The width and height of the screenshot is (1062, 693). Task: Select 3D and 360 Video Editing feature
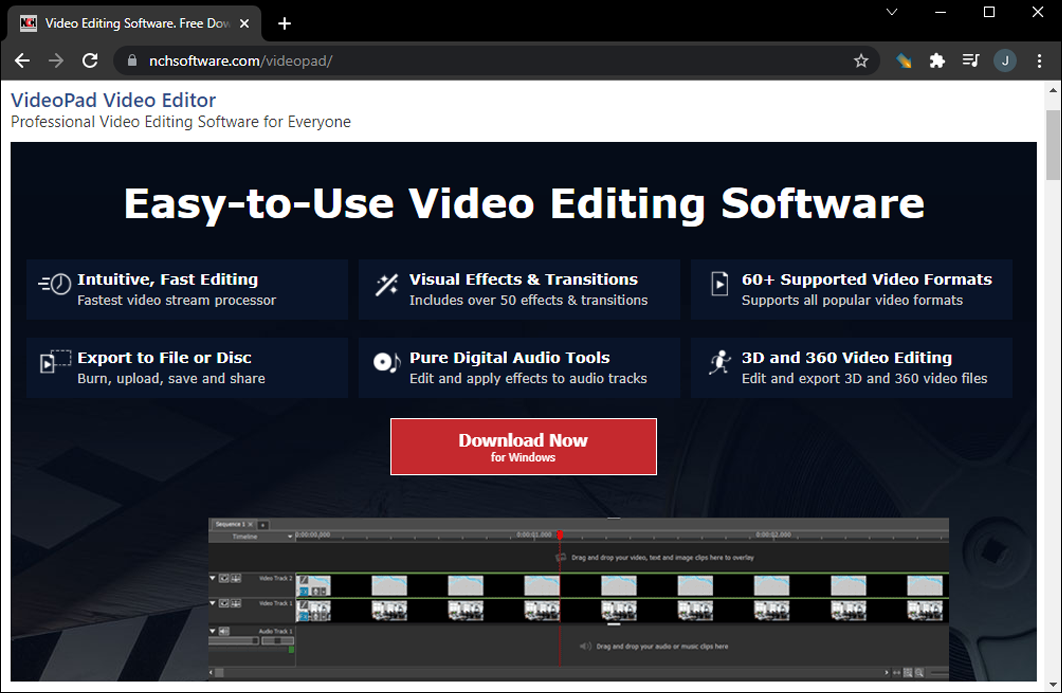[851, 368]
